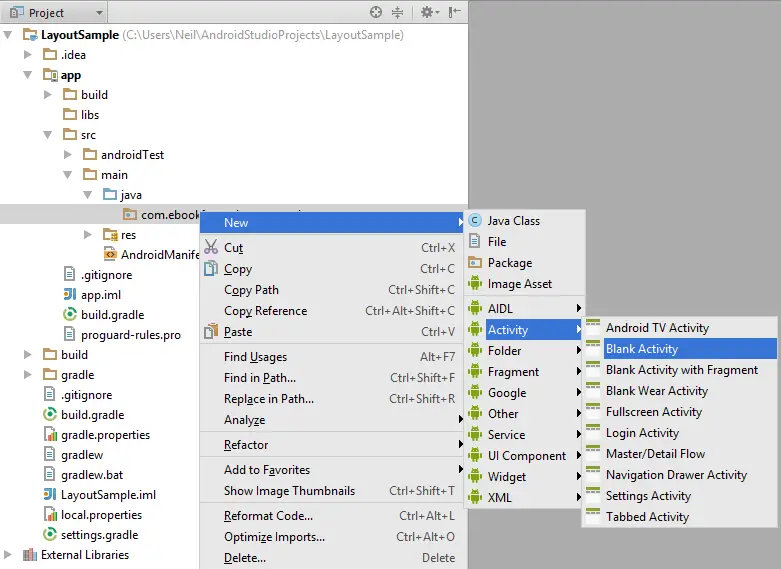Open the Project panel settings gear

[x=426, y=13]
